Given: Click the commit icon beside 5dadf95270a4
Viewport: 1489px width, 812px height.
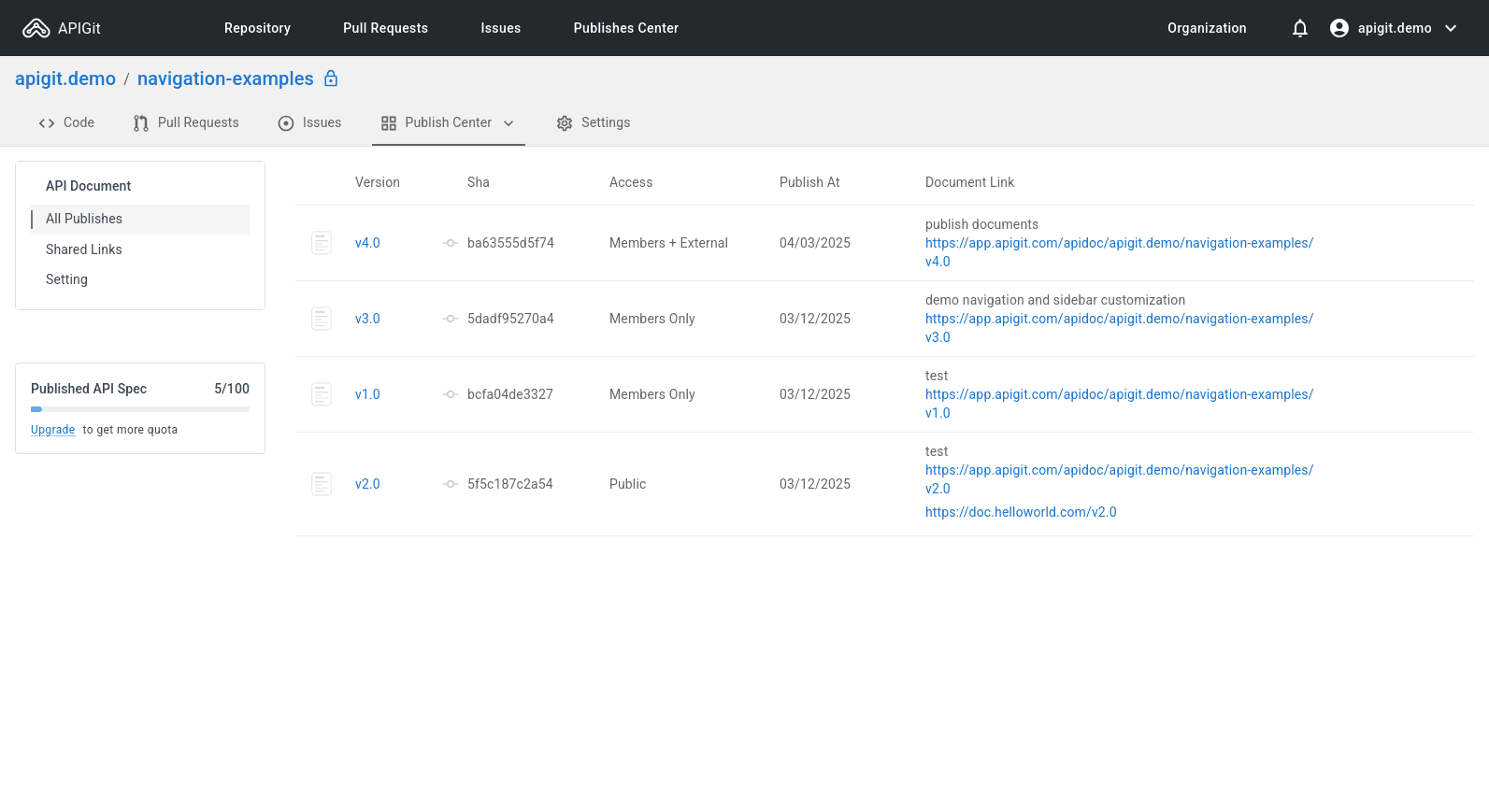Looking at the screenshot, I should tap(451, 319).
